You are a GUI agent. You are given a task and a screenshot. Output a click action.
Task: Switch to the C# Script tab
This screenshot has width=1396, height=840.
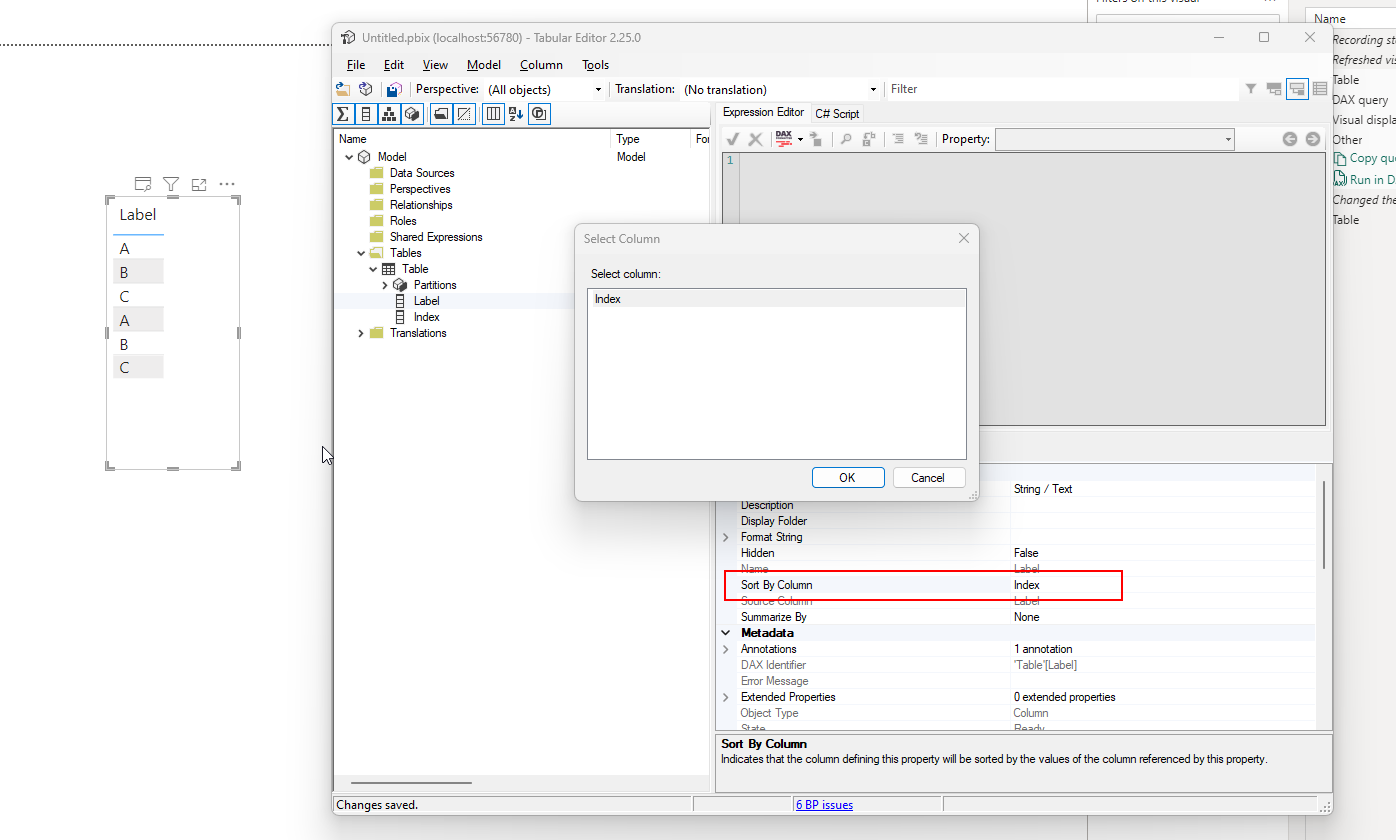pos(837,113)
